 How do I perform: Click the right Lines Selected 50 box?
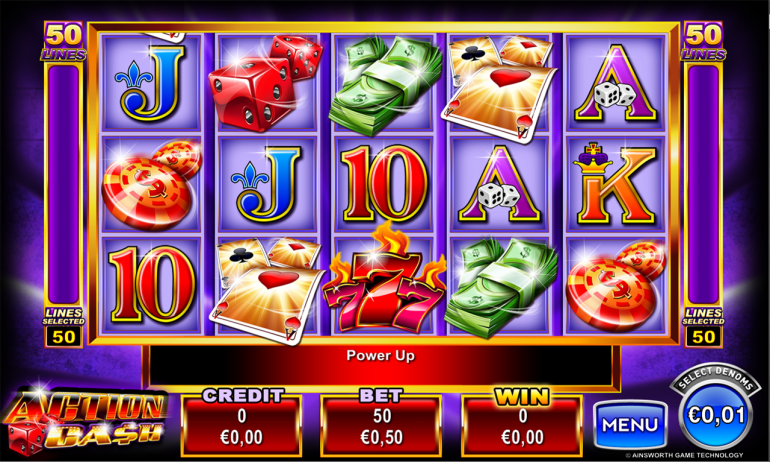pos(703,327)
